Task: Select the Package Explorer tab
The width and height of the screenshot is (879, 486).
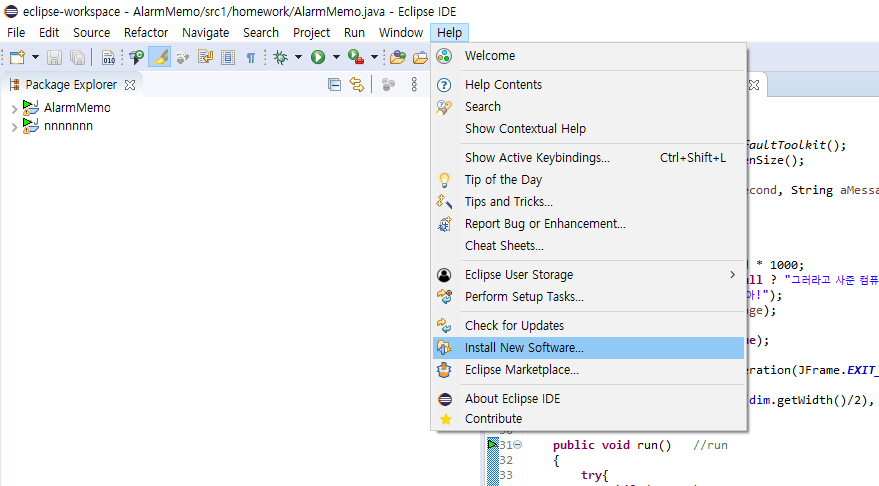Action: (71, 85)
